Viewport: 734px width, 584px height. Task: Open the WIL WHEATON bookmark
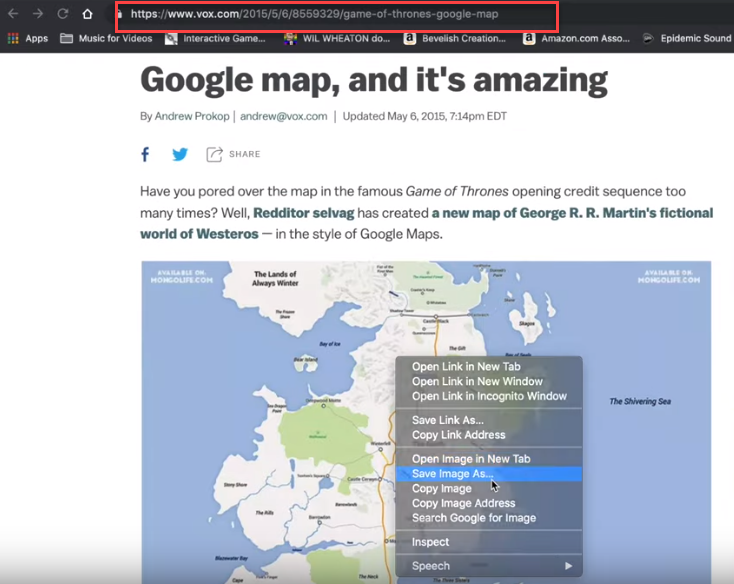[337, 38]
